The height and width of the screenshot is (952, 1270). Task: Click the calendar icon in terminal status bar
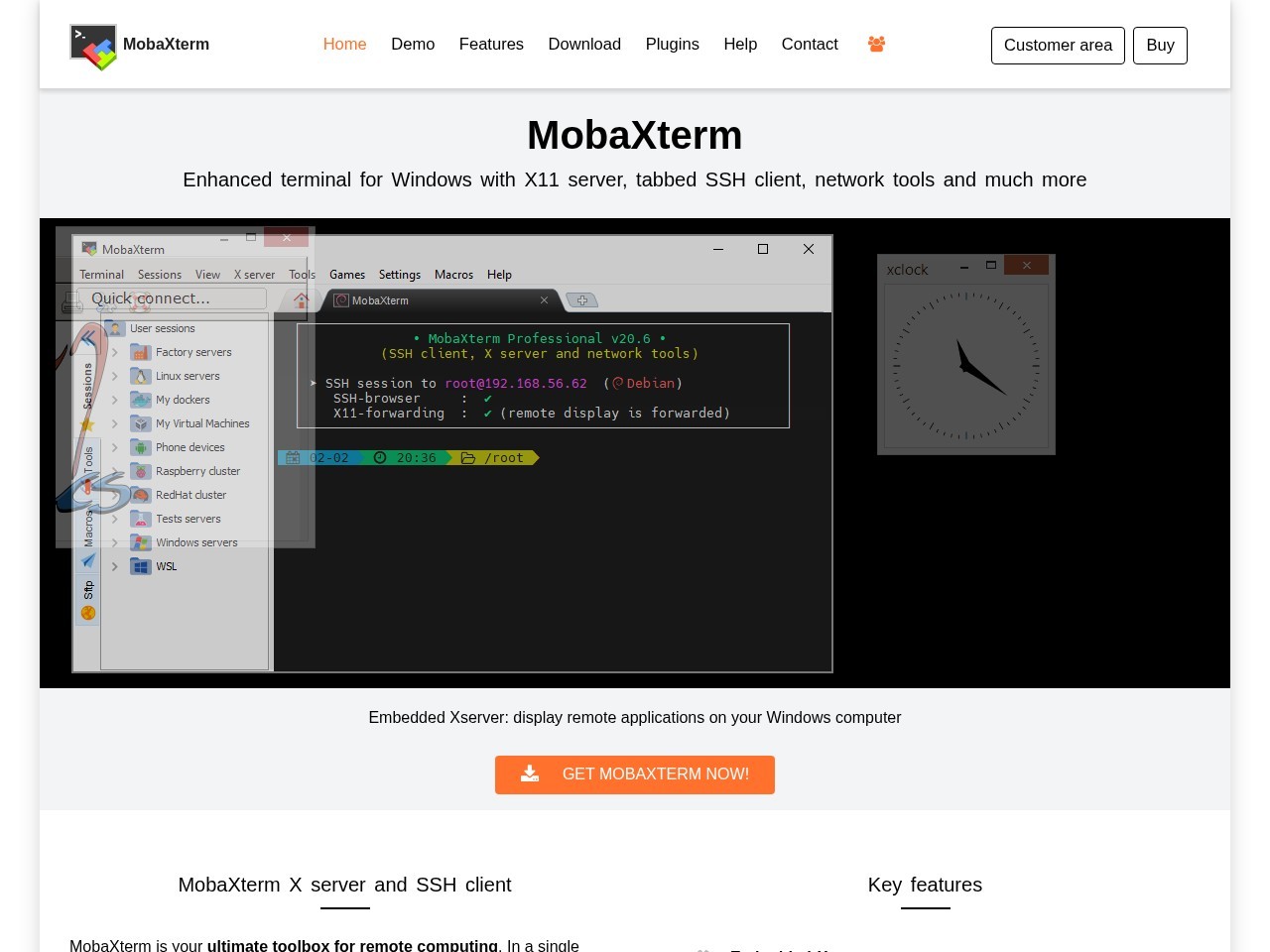point(293,457)
